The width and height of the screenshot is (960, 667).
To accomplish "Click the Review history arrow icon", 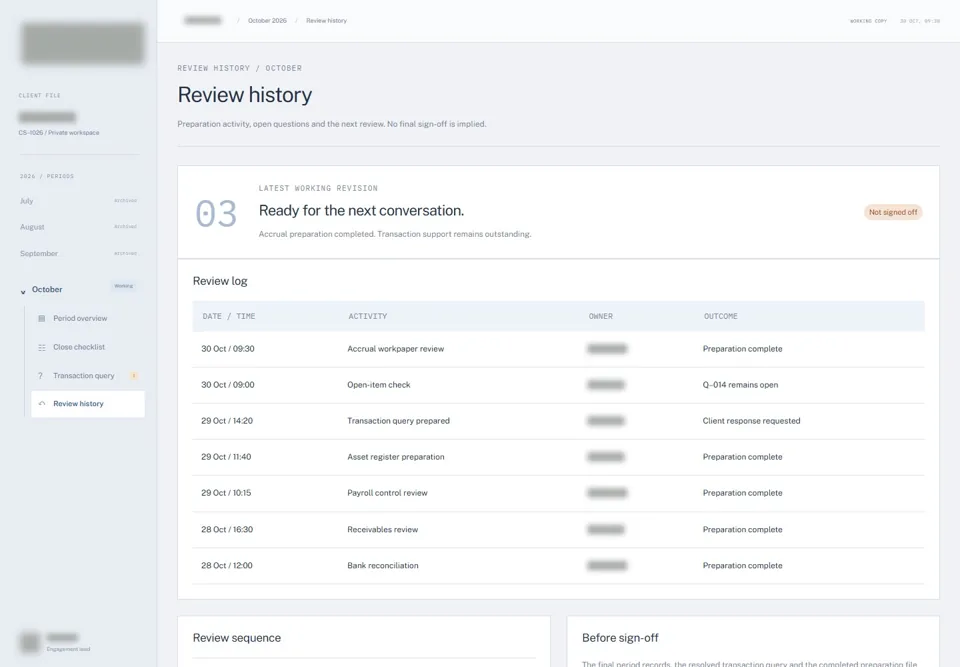I will coord(42,404).
